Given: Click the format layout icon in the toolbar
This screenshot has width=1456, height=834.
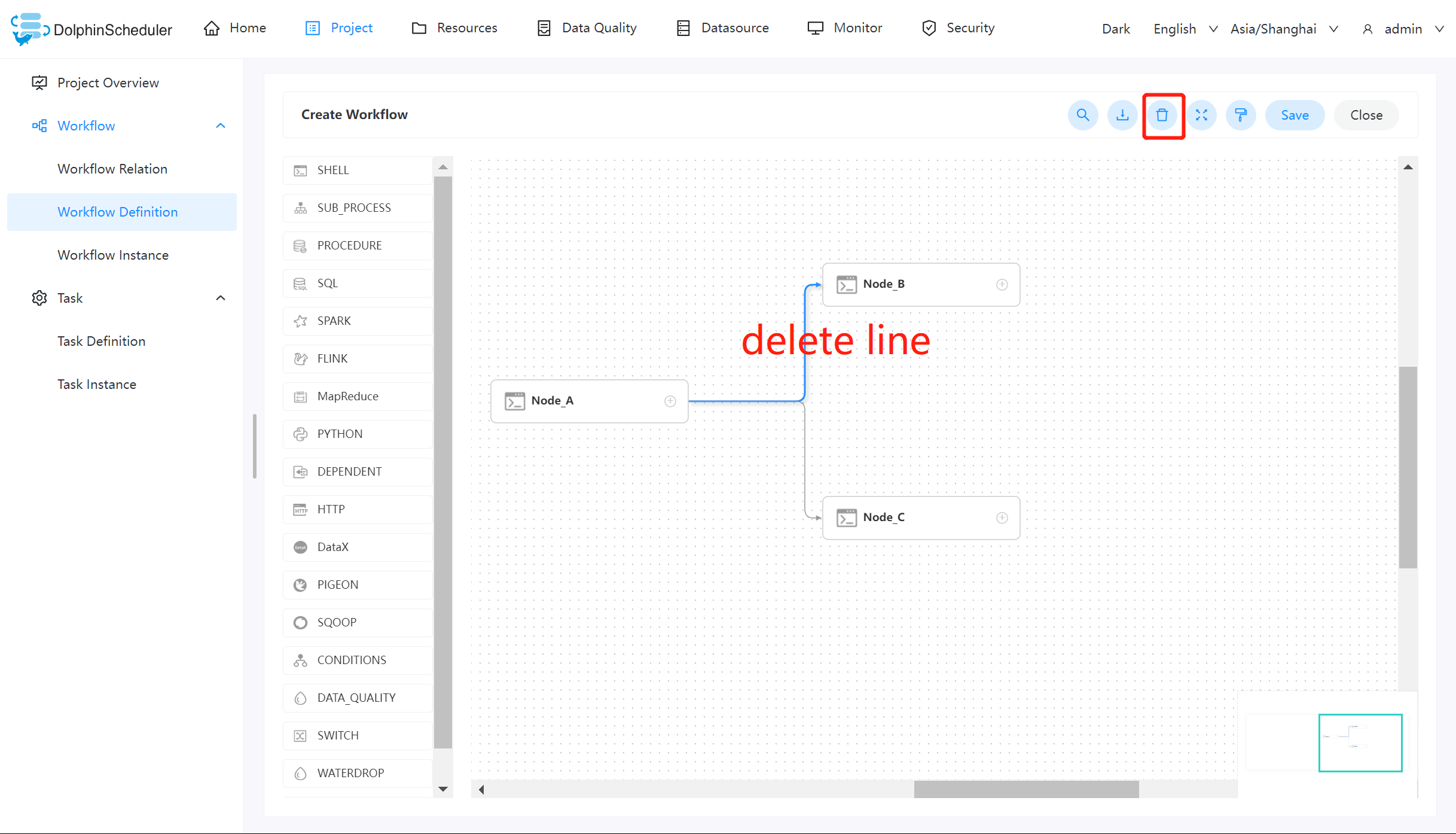Looking at the screenshot, I should click(1241, 115).
